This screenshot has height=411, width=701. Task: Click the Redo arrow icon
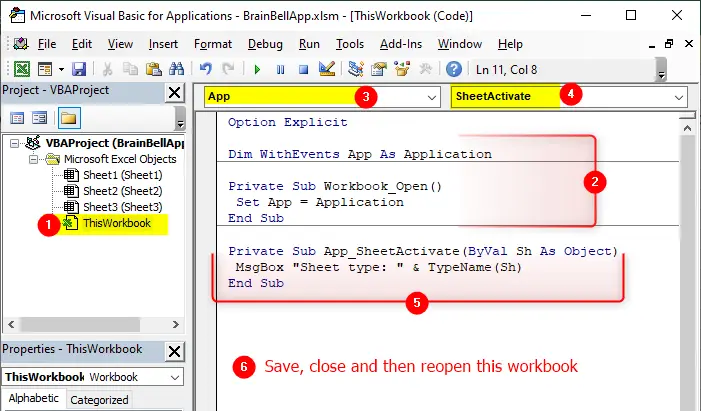point(228,69)
